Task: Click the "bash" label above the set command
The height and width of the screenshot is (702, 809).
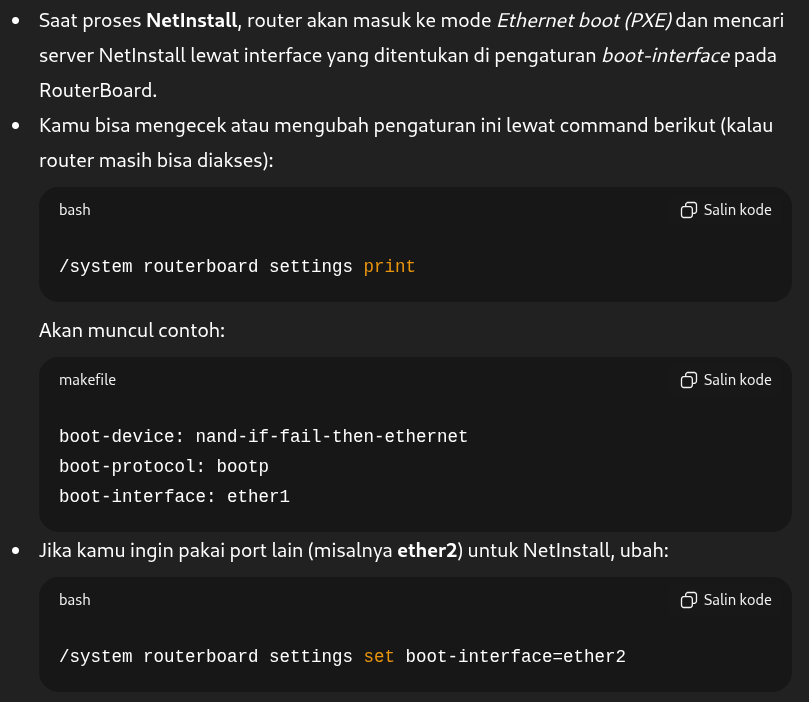Action: click(x=75, y=600)
